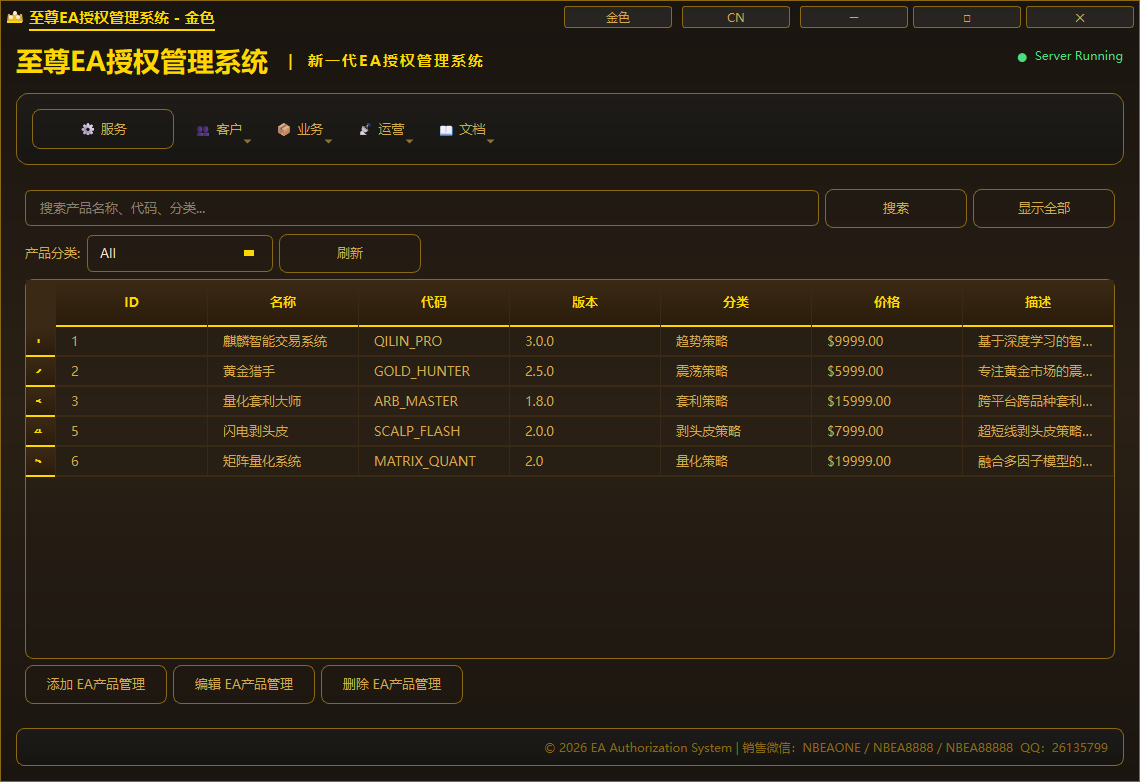1140x782 pixels.
Task: Toggle the 金色 theme button
Action: pyautogui.click(x=618, y=17)
